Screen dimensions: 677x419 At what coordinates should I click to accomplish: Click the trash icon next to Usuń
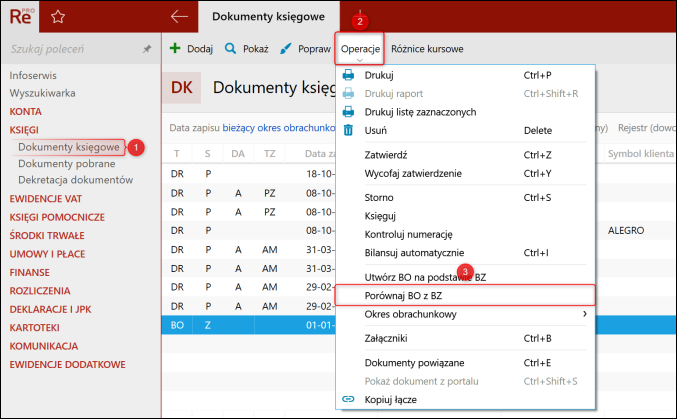348,130
